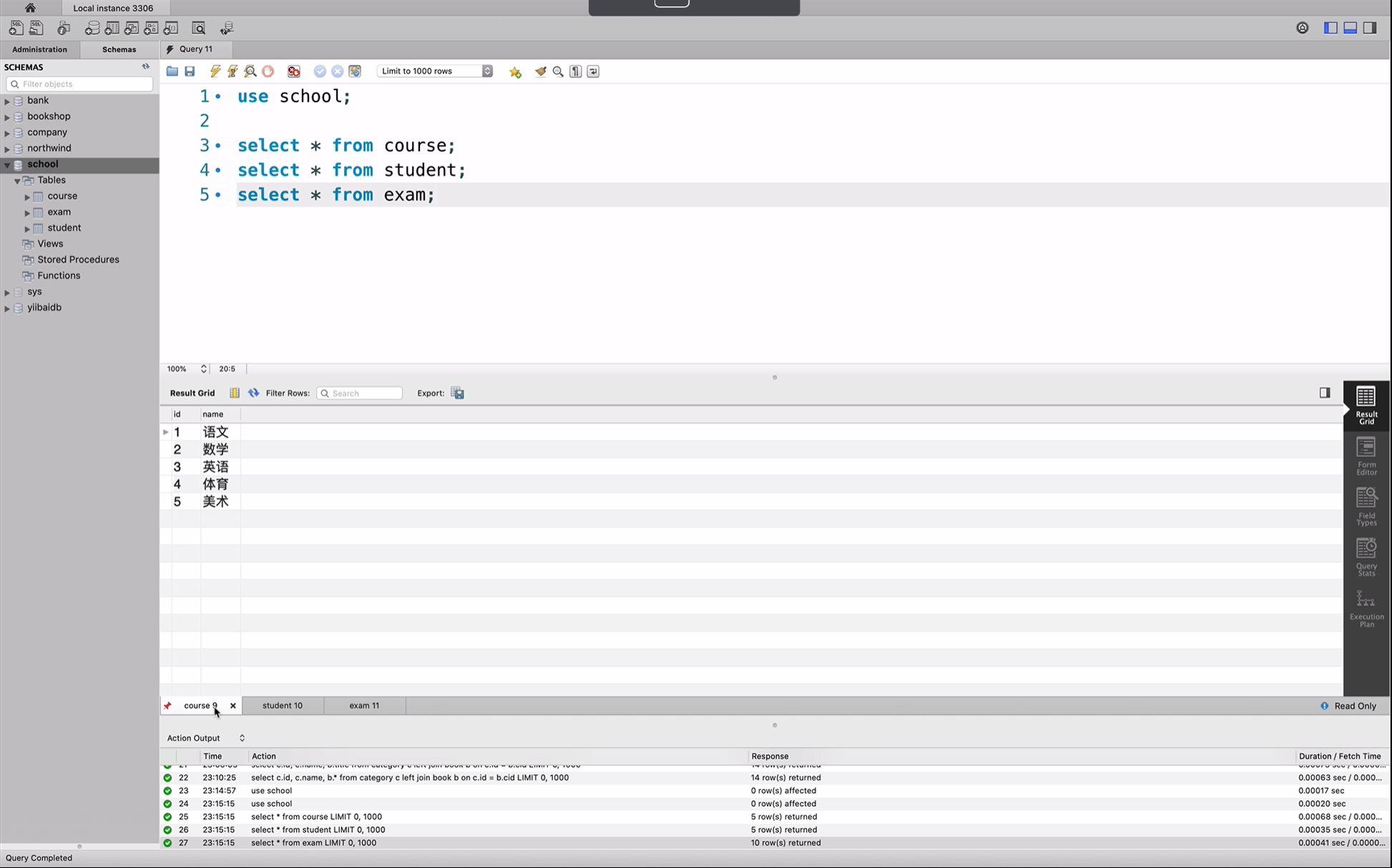Toggle wrap cell content icon in result grid

point(235,393)
